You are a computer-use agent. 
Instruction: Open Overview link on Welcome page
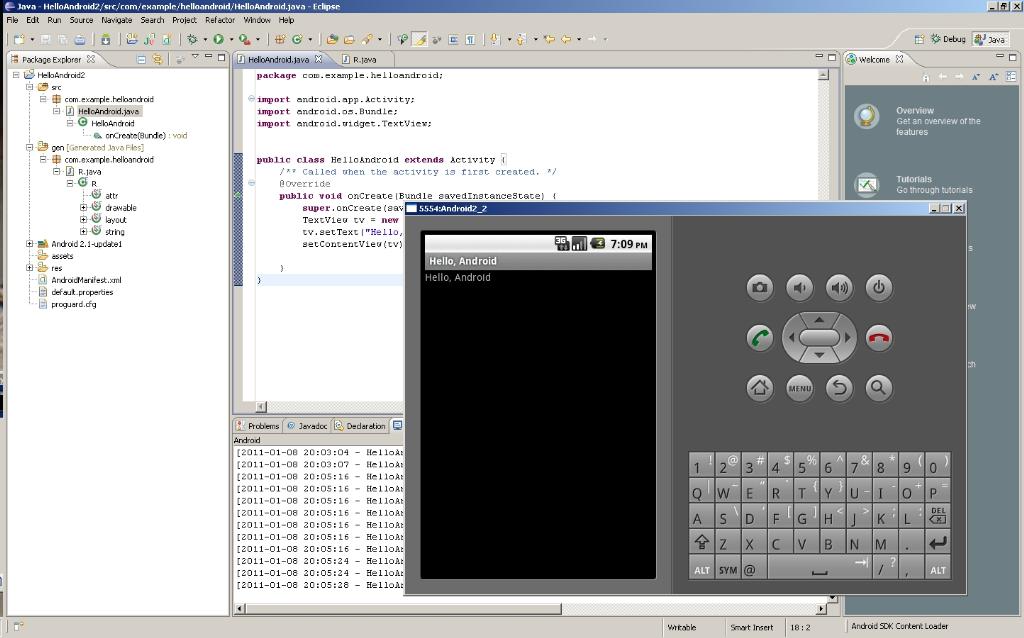coord(914,110)
